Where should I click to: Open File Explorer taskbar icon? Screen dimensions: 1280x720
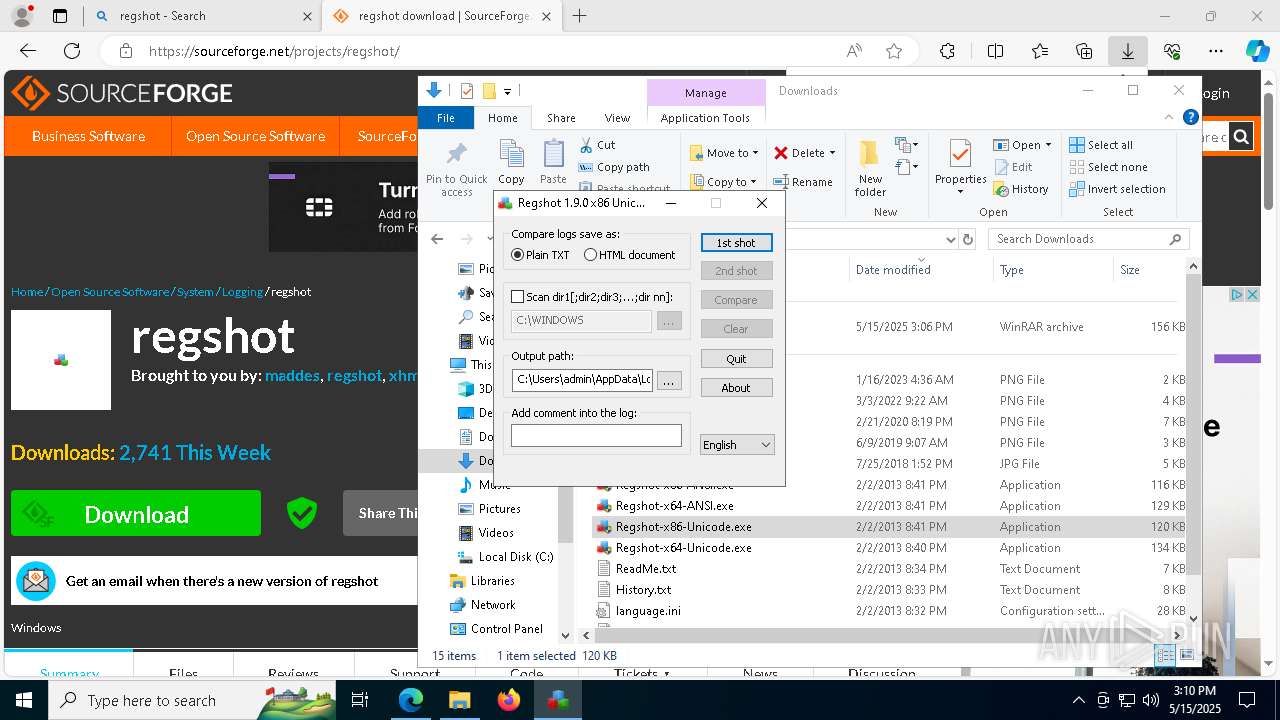pos(459,700)
